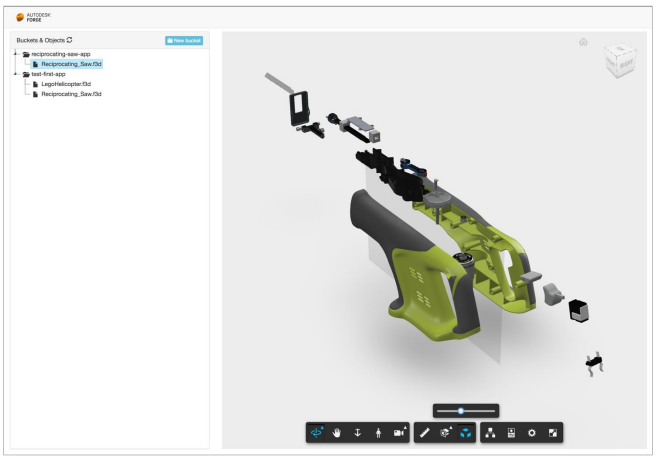The width and height of the screenshot is (659, 459).
Task: Select the Measure ruler tool
Action: (x=424, y=433)
